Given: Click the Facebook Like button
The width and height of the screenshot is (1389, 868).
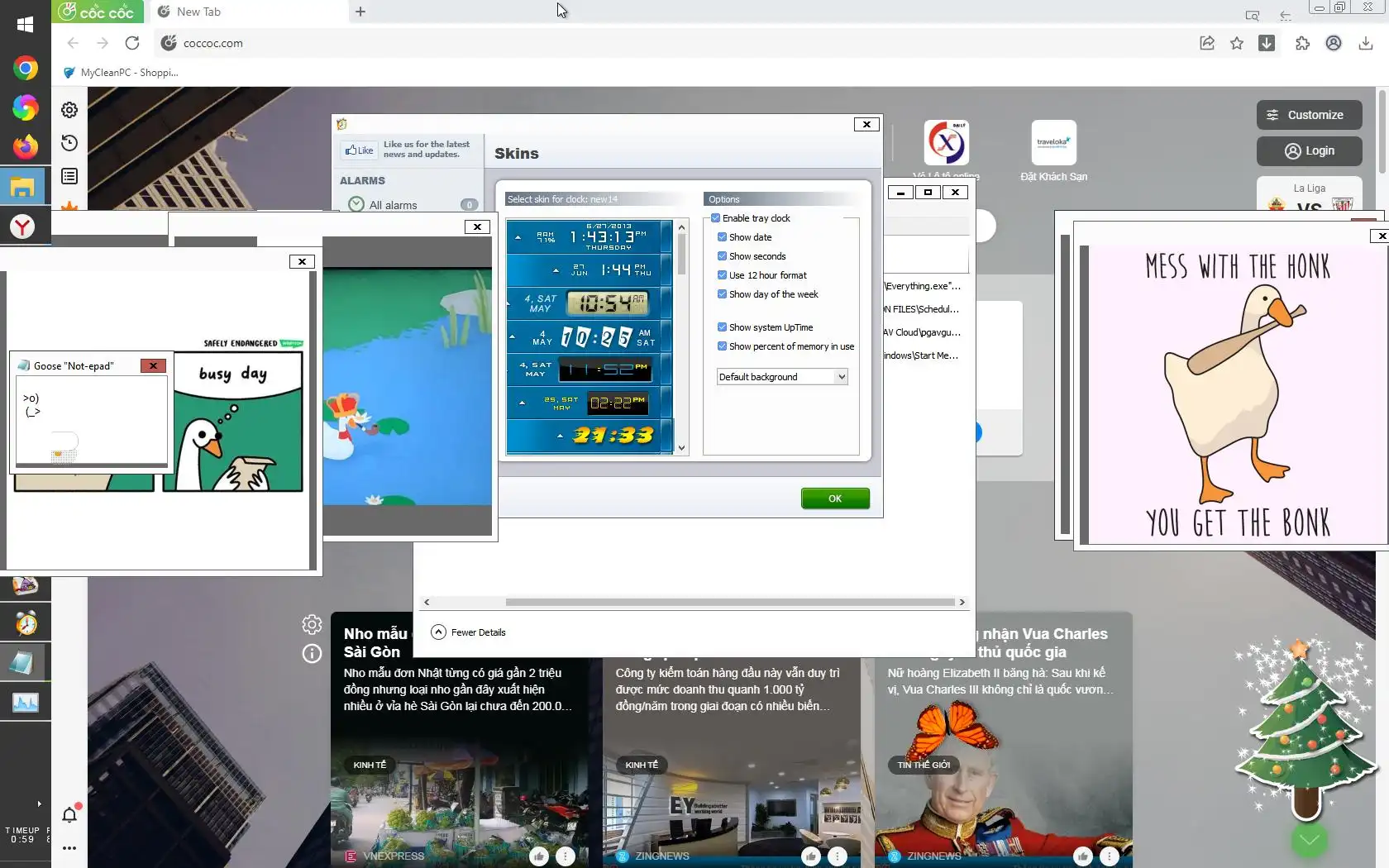Looking at the screenshot, I should pyautogui.click(x=359, y=150).
